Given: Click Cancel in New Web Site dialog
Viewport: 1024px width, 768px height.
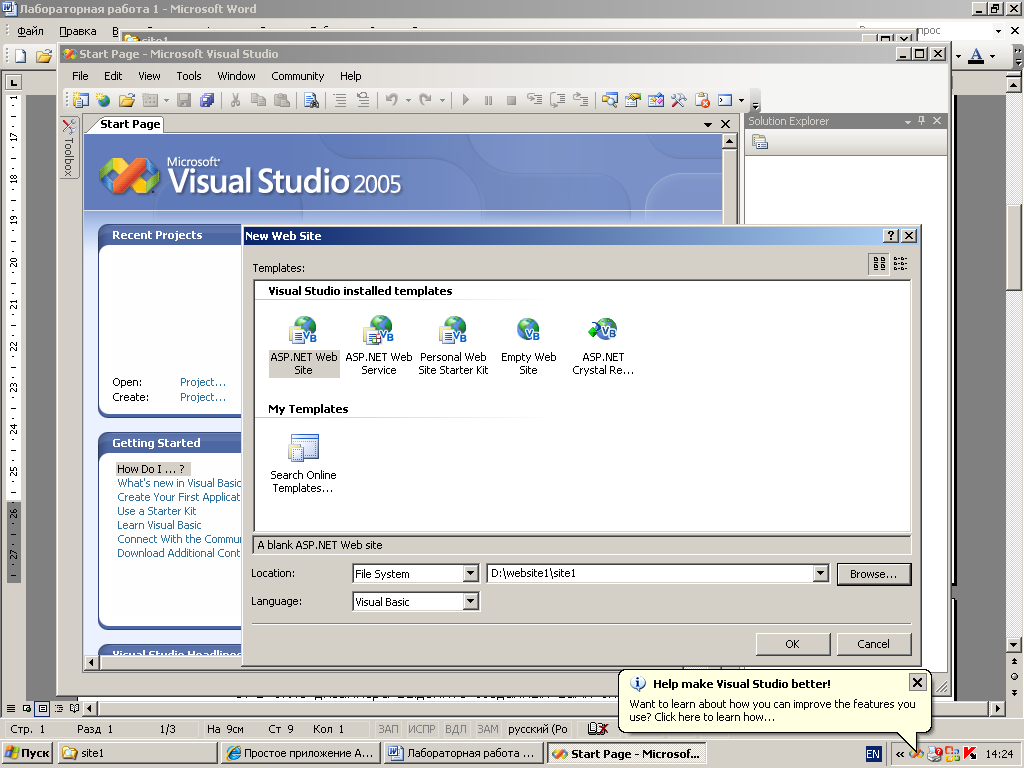Looking at the screenshot, I should 873,644.
